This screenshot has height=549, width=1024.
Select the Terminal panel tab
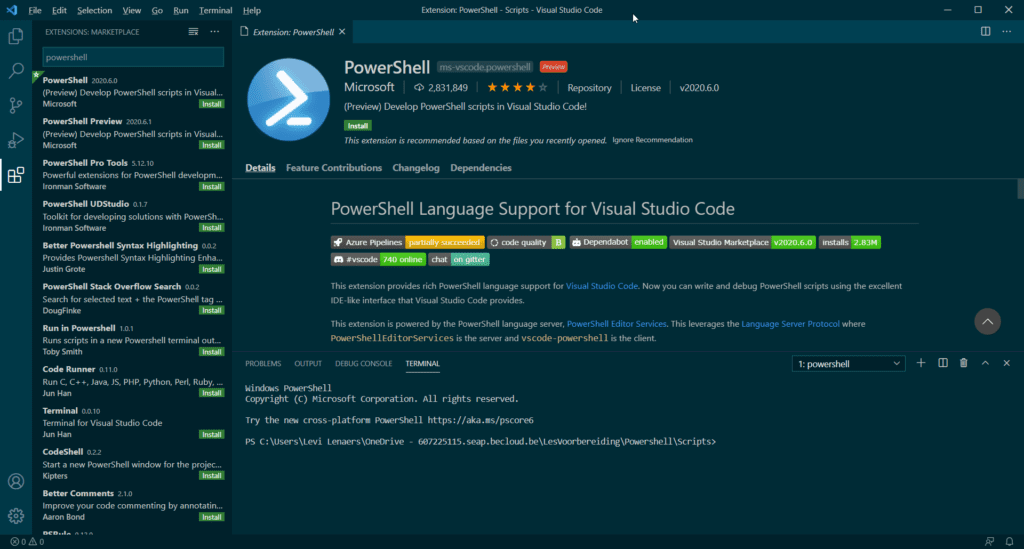[x=423, y=364]
